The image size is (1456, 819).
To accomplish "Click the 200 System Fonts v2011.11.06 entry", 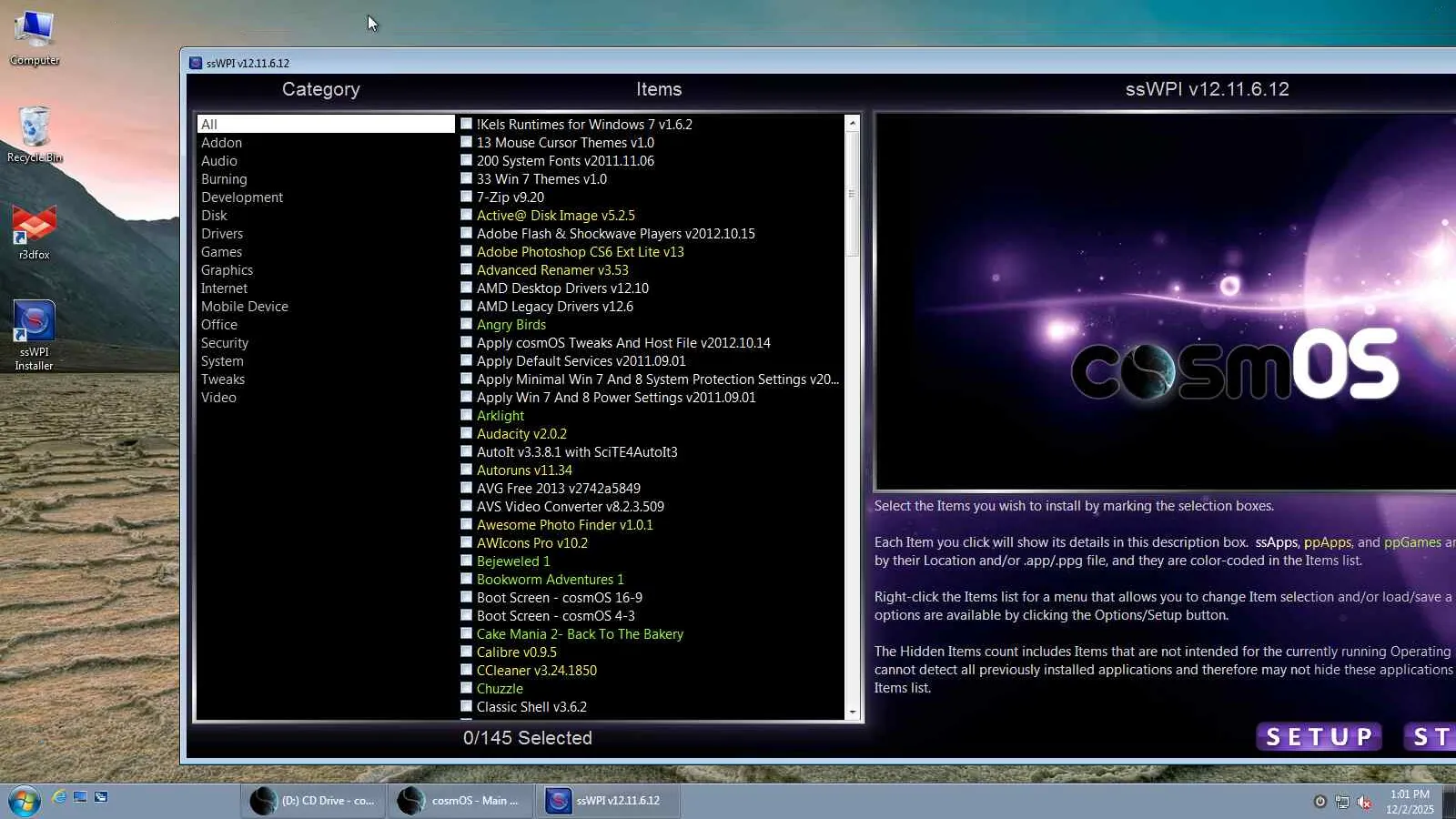I will [x=565, y=160].
